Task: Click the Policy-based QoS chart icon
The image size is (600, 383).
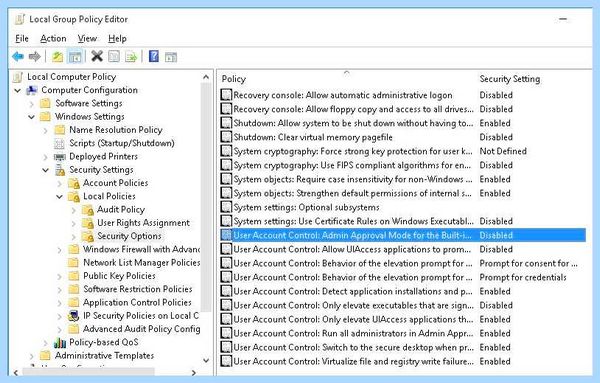Action: [60, 342]
